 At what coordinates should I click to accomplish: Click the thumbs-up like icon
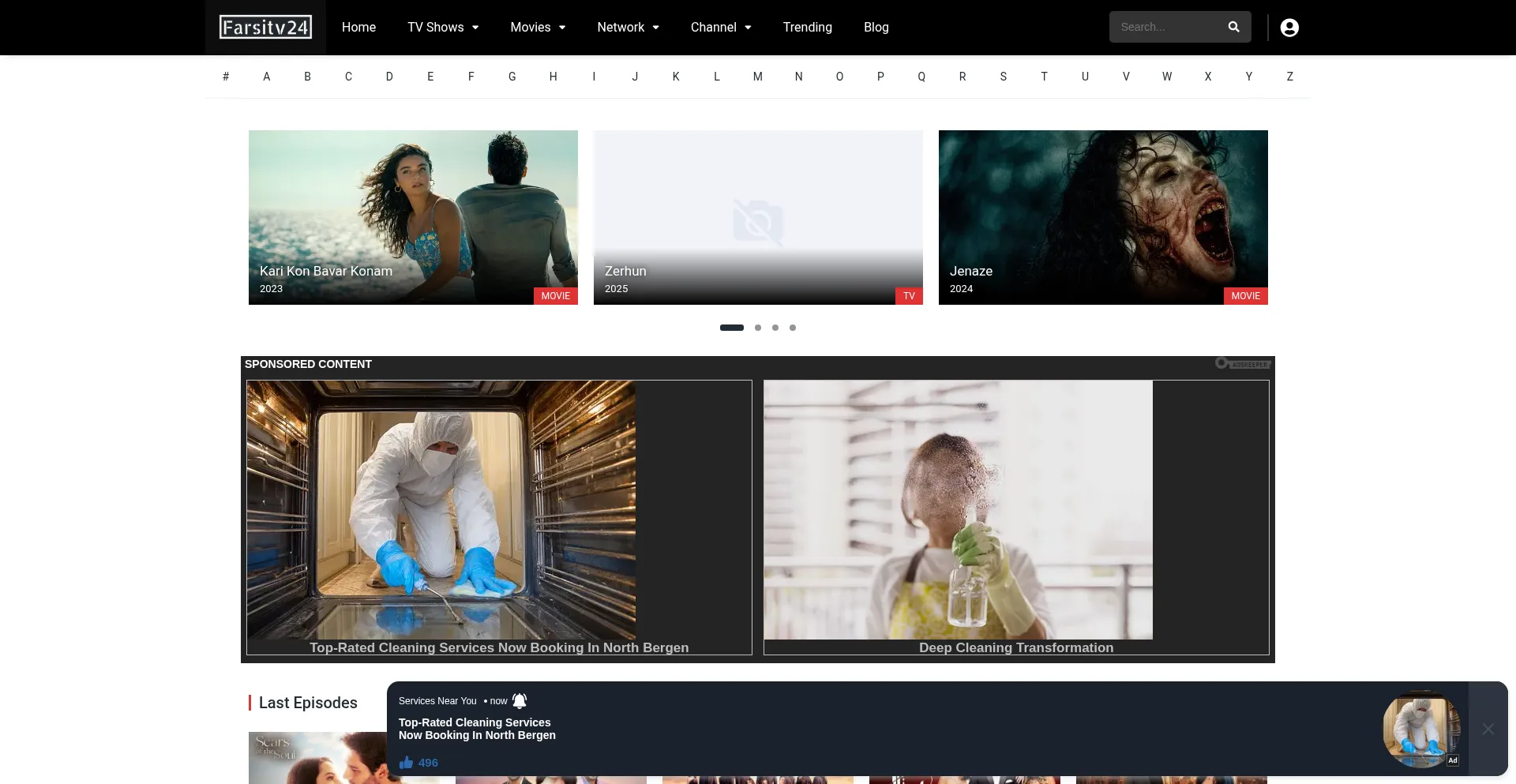coord(407,763)
